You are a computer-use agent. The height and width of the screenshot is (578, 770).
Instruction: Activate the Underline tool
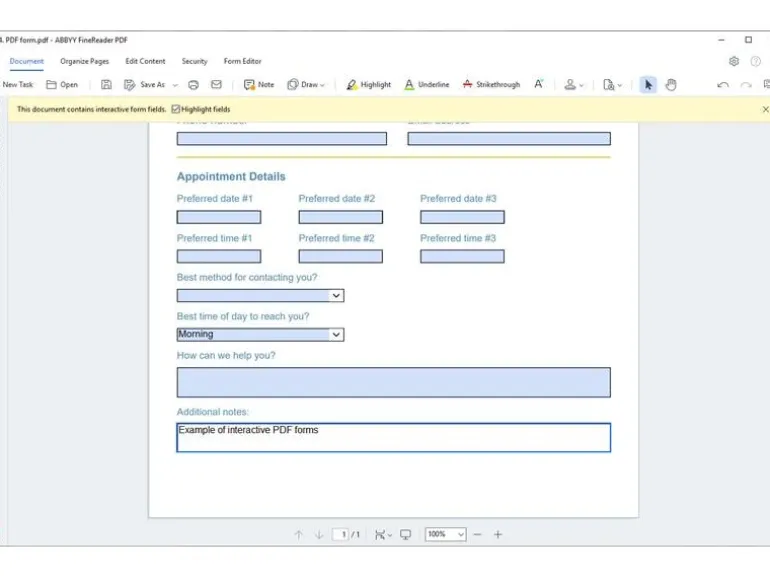(426, 84)
